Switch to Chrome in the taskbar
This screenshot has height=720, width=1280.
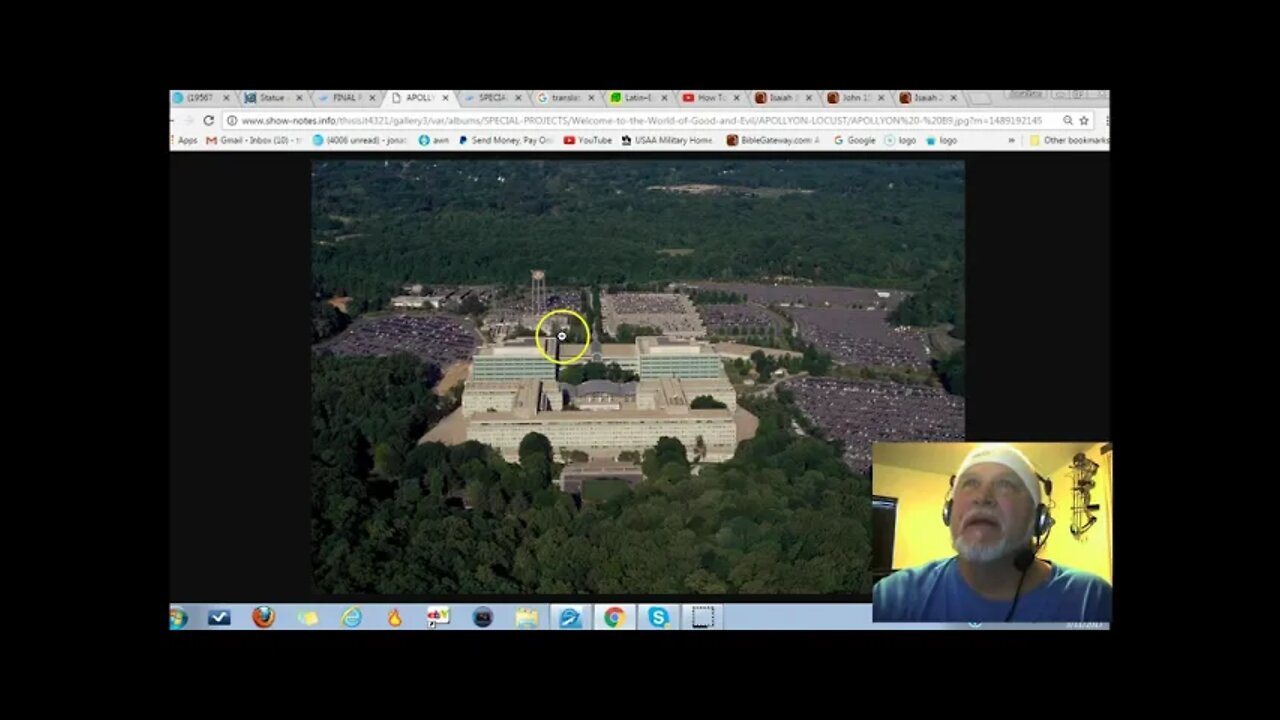click(x=614, y=617)
